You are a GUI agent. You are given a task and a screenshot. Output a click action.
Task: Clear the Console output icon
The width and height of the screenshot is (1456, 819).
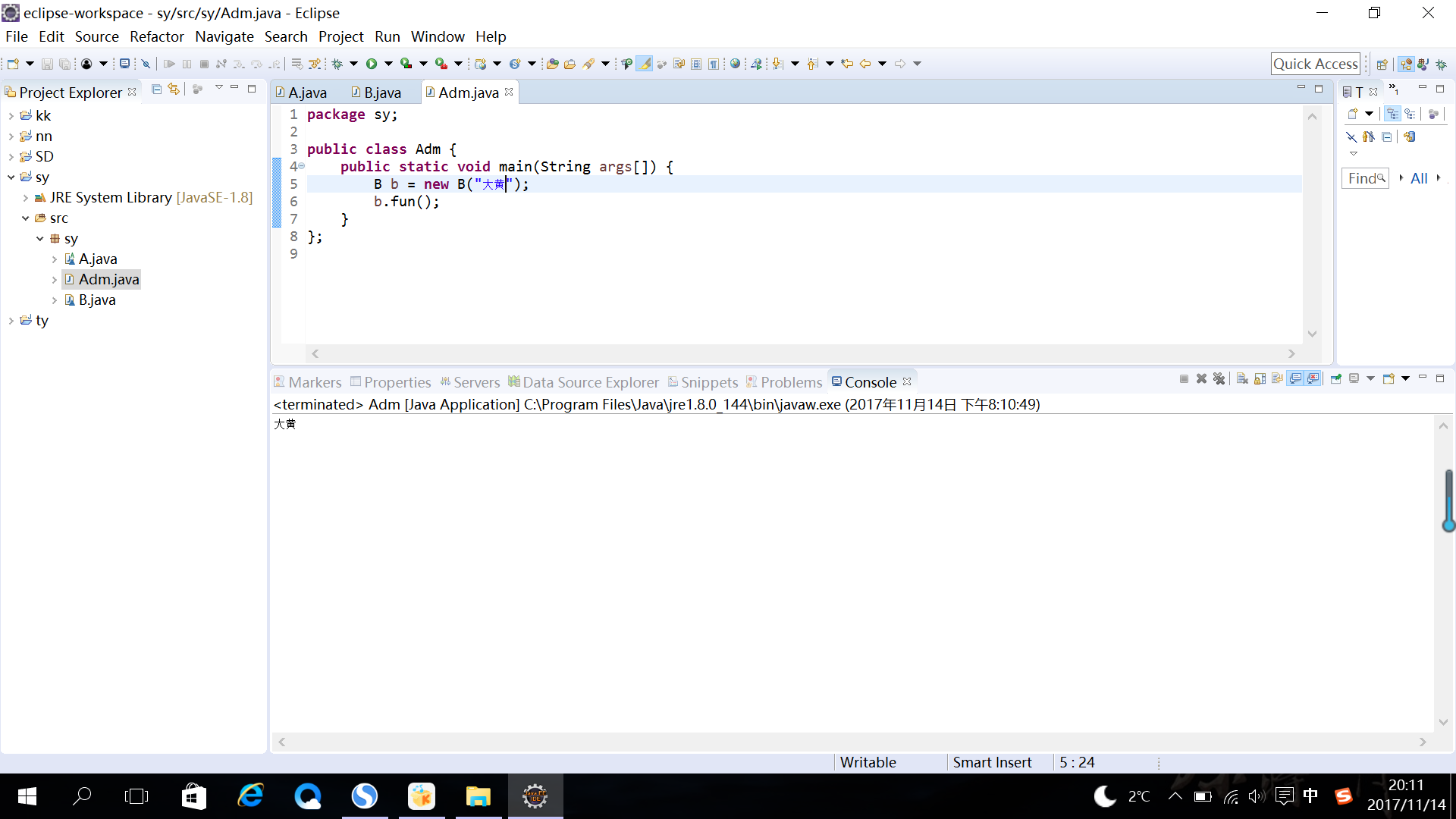coord(1242,378)
